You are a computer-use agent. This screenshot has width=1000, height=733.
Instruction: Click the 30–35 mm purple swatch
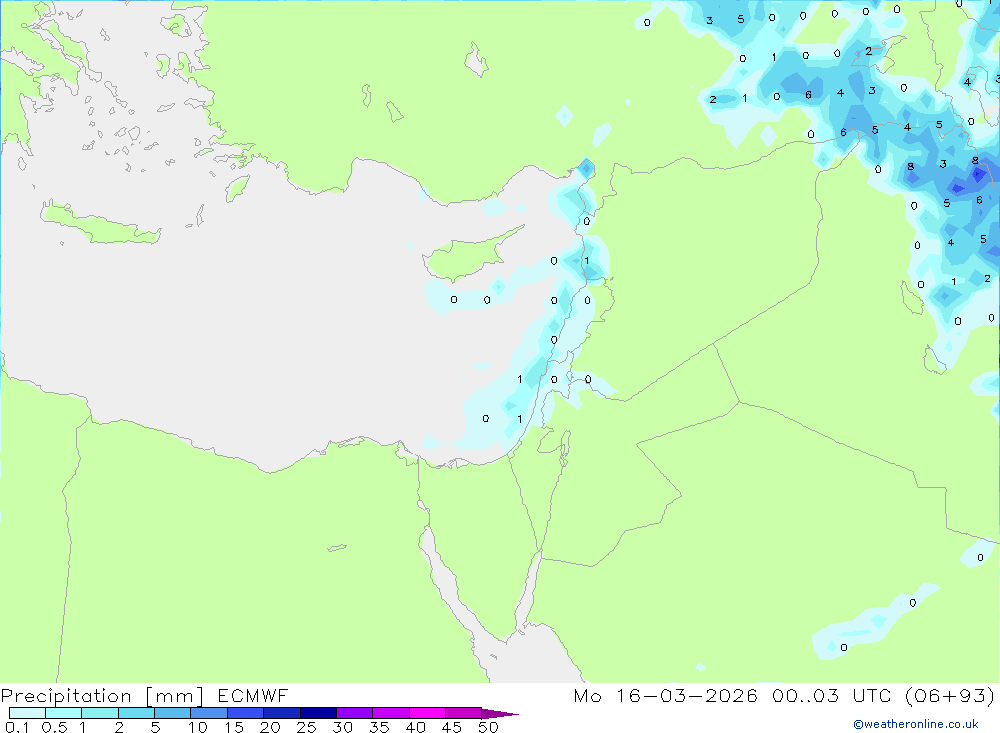tap(355, 713)
